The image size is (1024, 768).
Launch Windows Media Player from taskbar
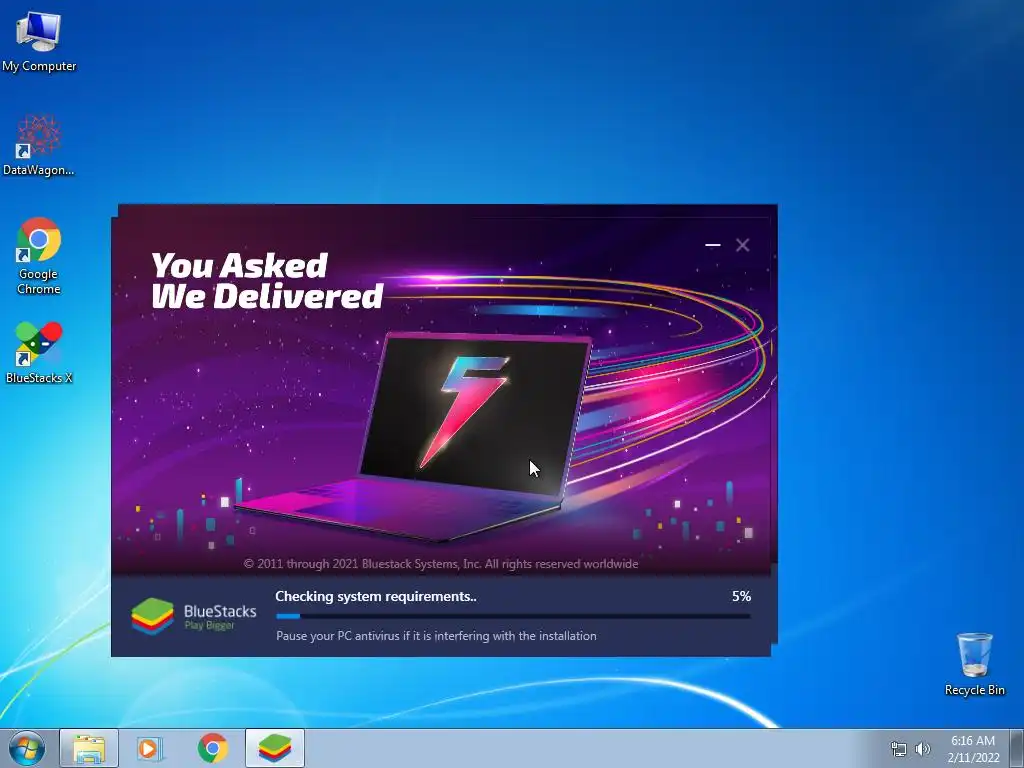[x=150, y=748]
